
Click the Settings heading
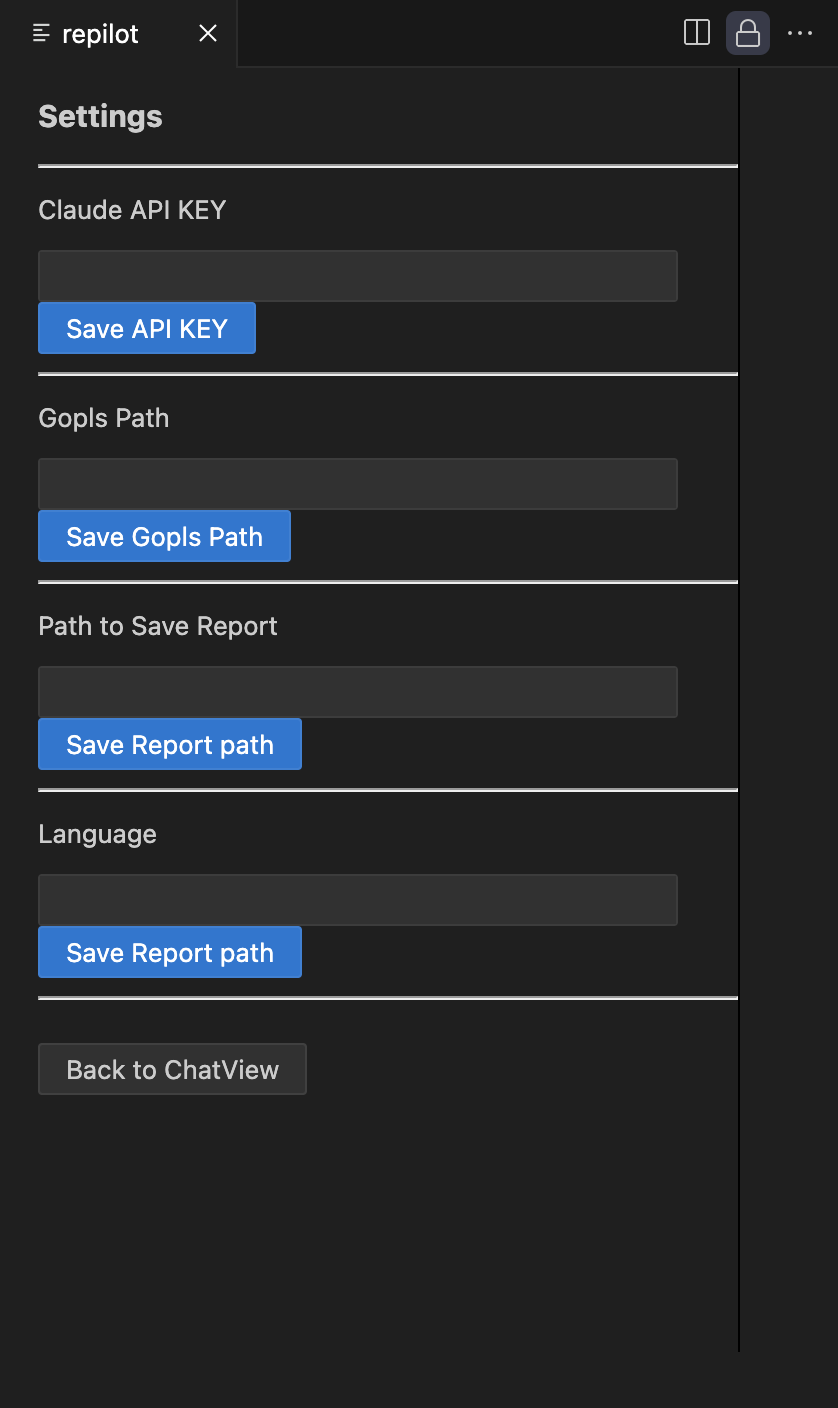[x=100, y=116]
